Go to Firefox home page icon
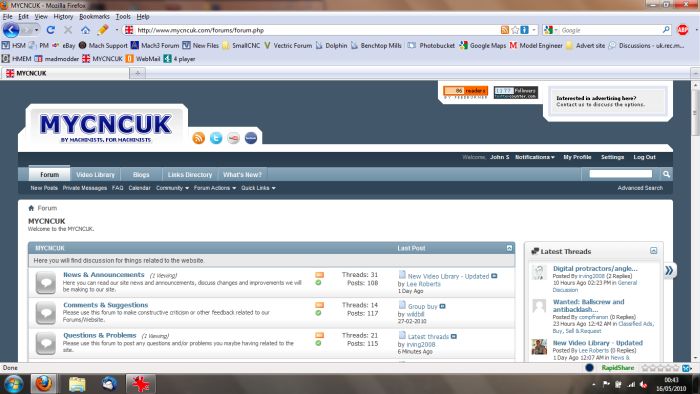This screenshot has width=700, height=394. coord(85,30)
